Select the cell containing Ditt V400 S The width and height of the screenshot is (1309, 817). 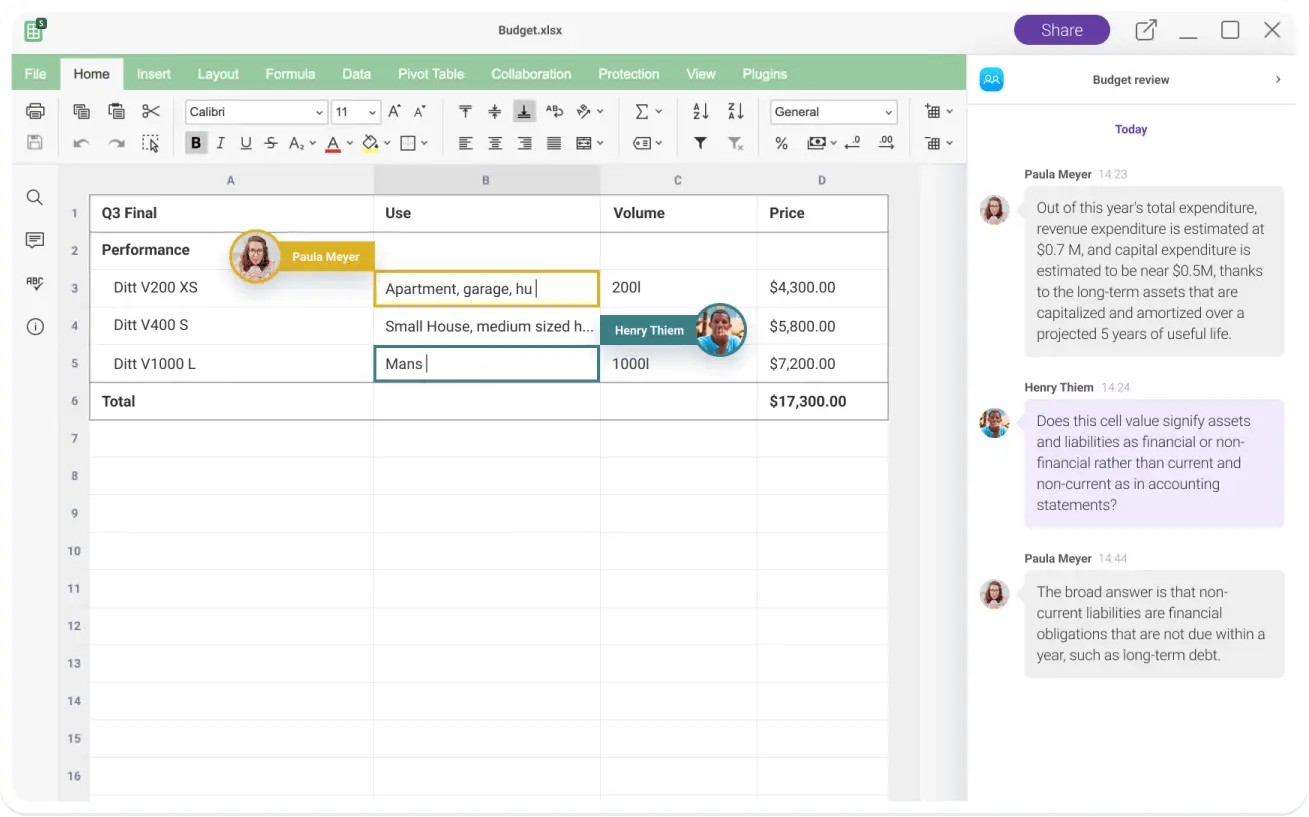point(230,325)
